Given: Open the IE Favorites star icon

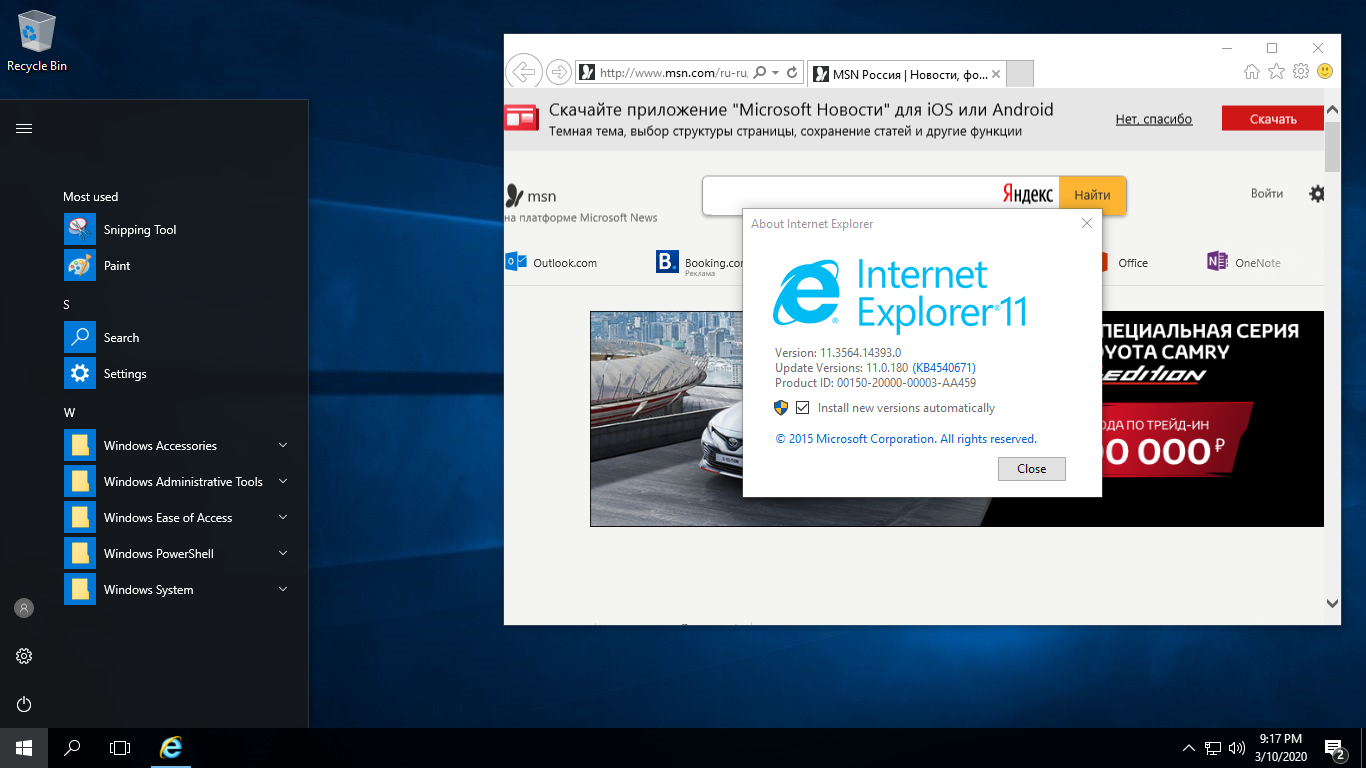Looking at the screenshot, I should [x=1276, y=71].
